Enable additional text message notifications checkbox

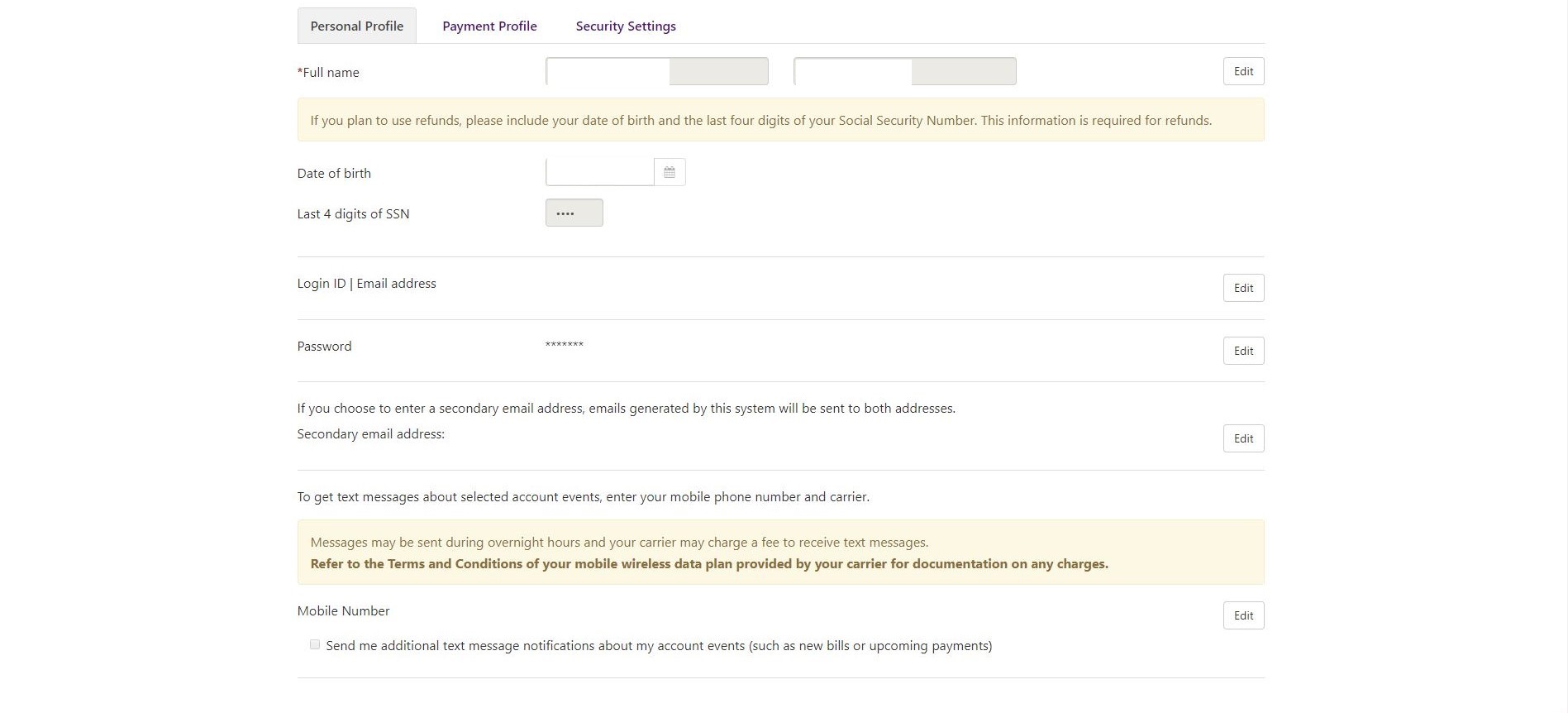point(315,644)
